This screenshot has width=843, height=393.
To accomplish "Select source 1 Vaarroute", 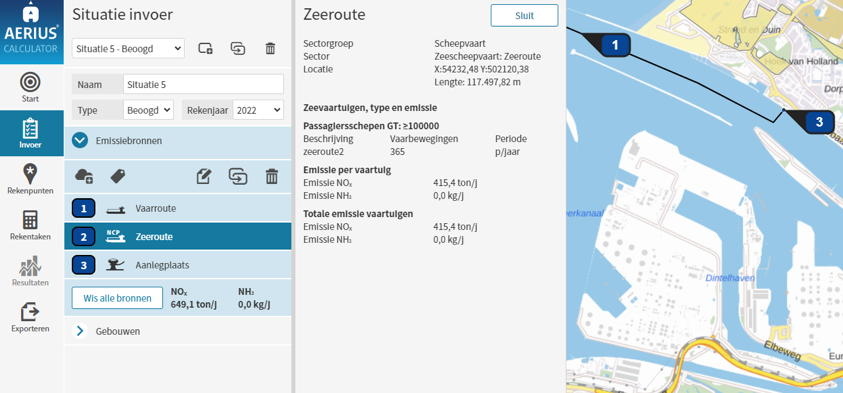I will click(x=177, y=209).
